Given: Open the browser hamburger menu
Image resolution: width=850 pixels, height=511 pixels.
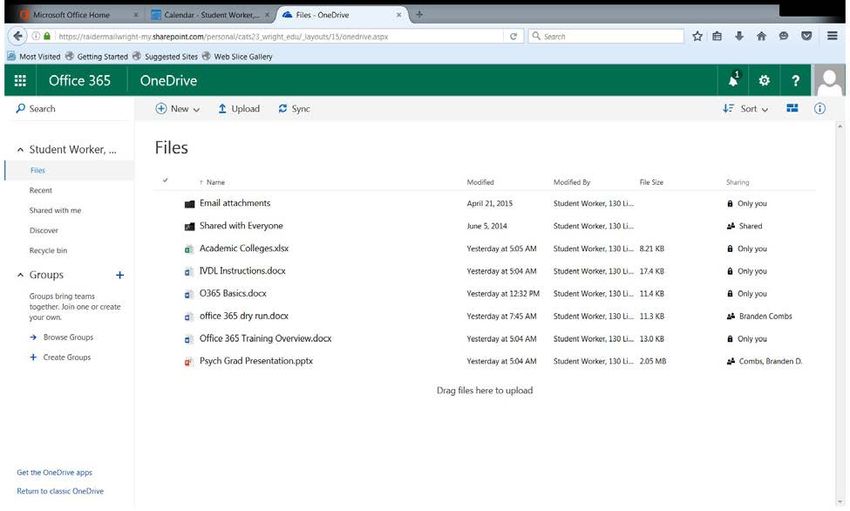Looking at the screenshot, I should (x=832, y=36).
